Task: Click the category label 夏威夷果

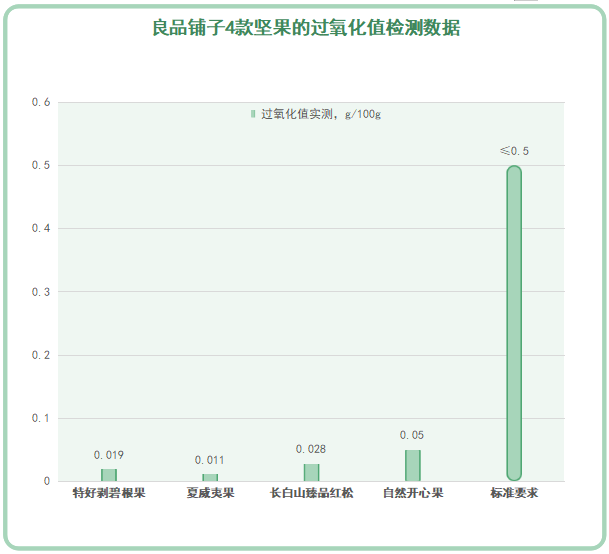Action: click(210, 493)
